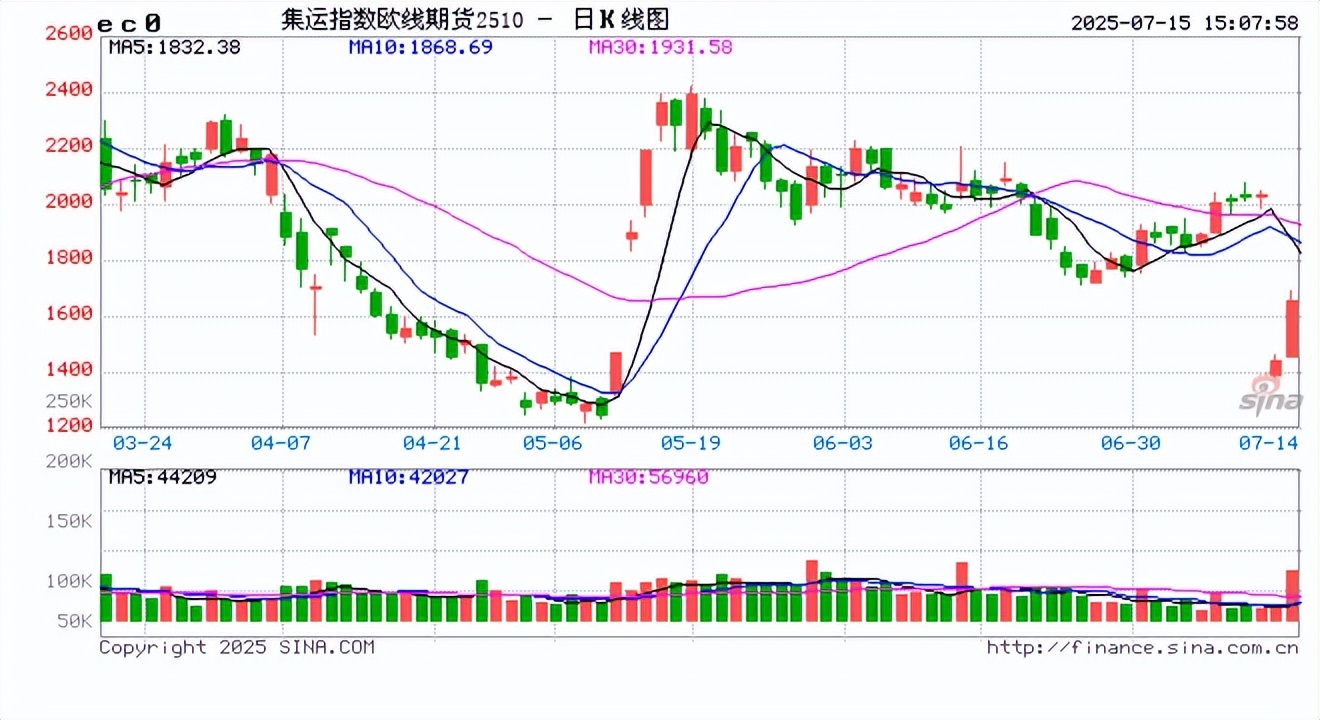Click the 05-19 date label
Screen dimensions: 1320x720
coord(692,442)
